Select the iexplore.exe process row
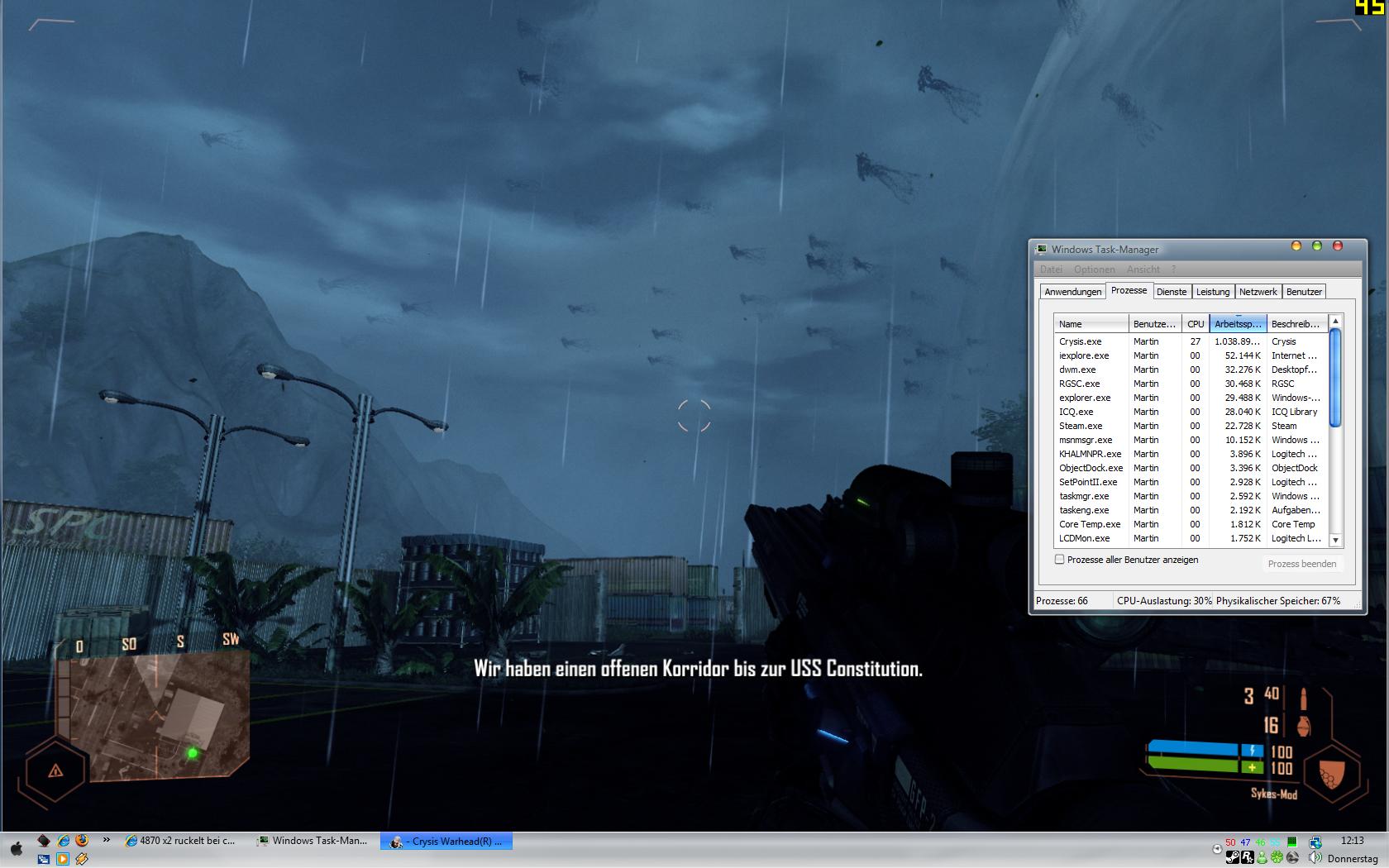 1191,355
